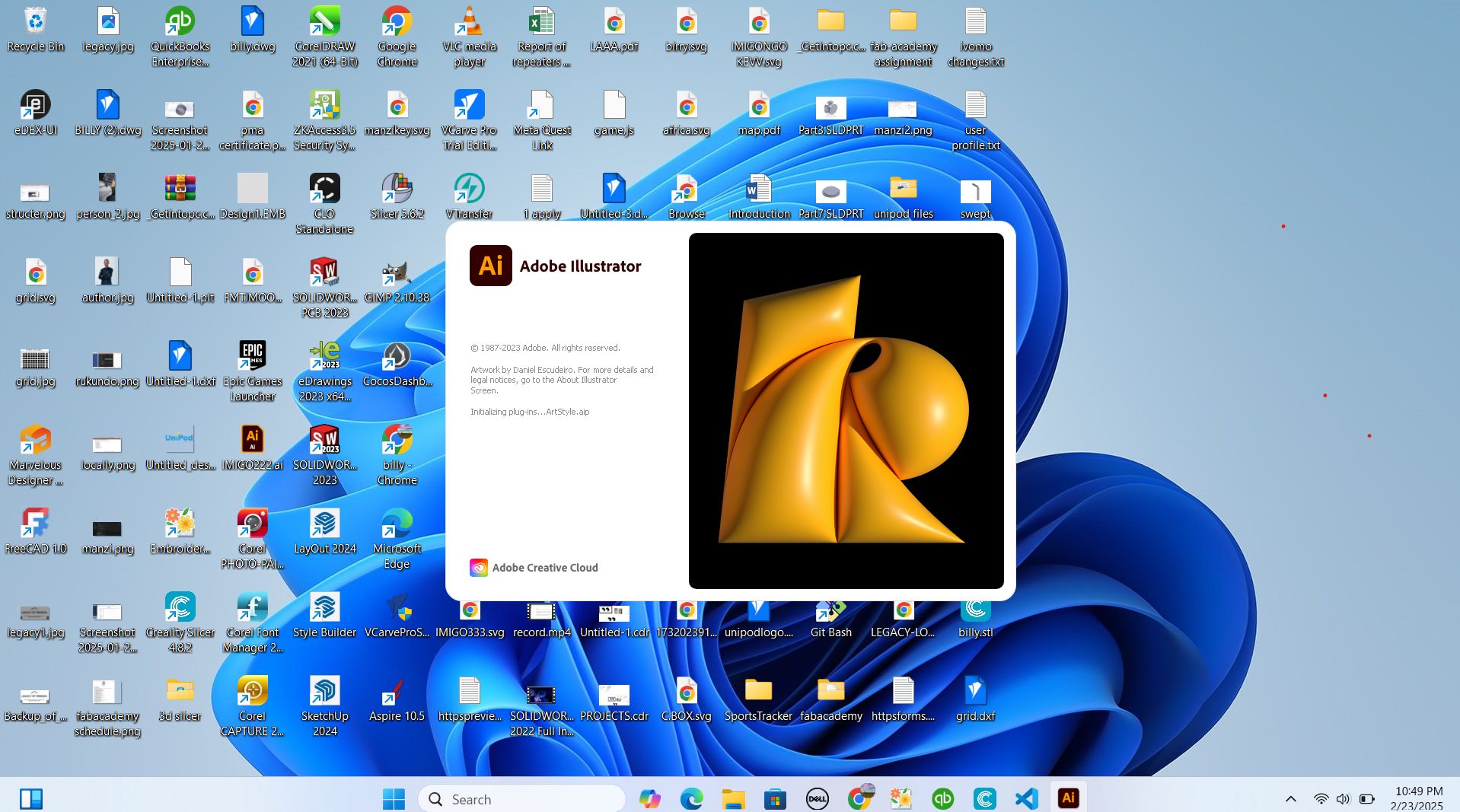Select the record.mp4 video file
The image size is (1460, 812).
pos(542,619)
